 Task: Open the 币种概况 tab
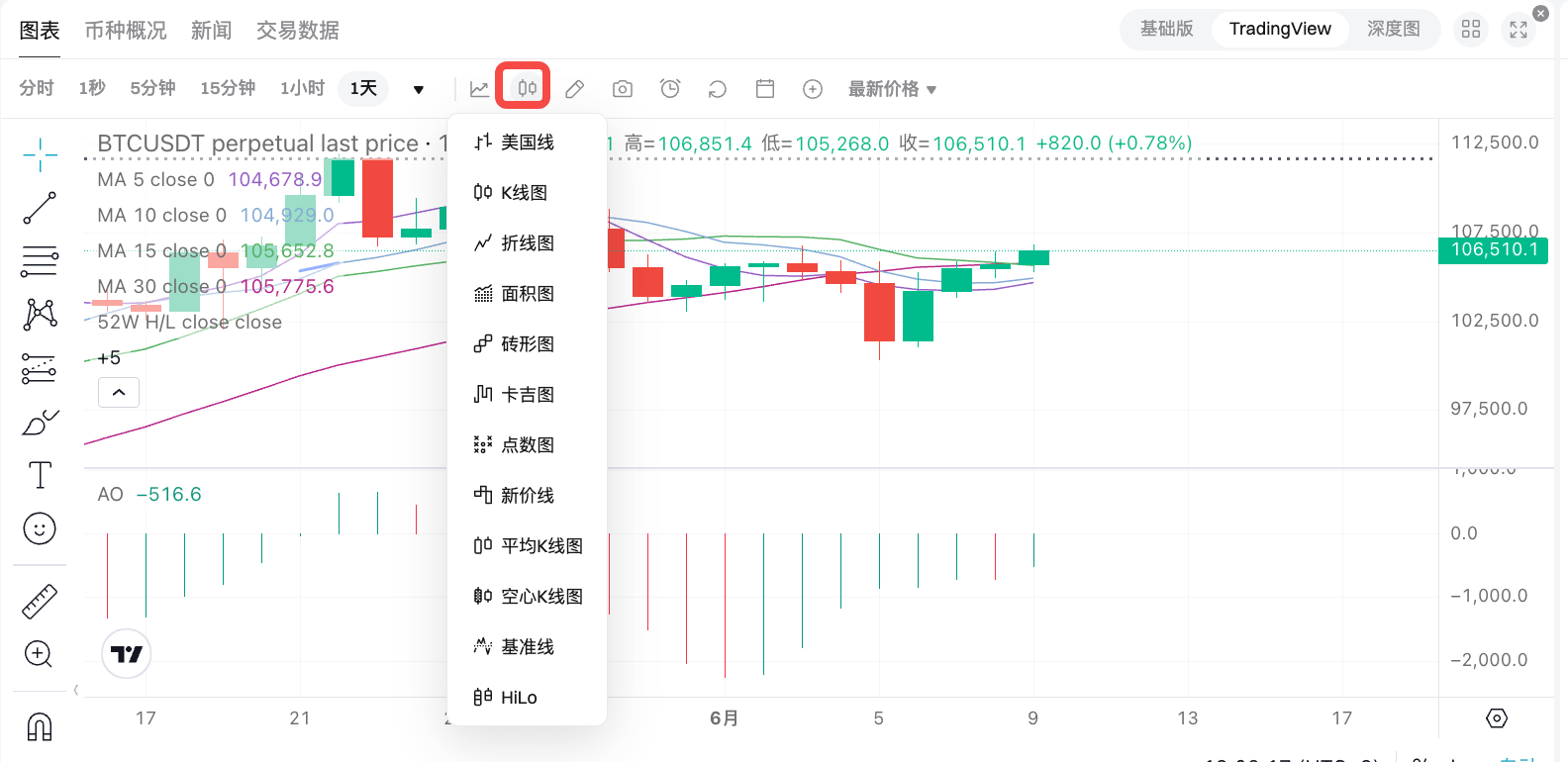pos(126,31)
